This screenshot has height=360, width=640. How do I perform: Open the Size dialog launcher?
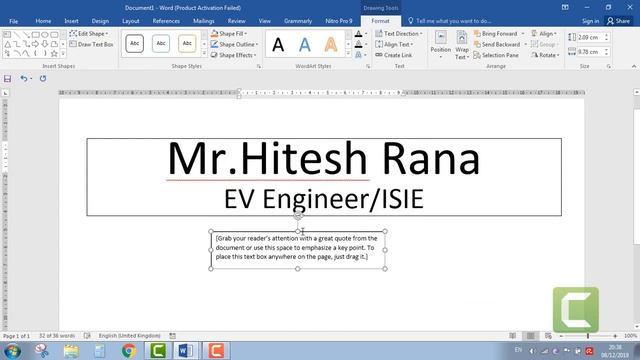pos(609,66)
